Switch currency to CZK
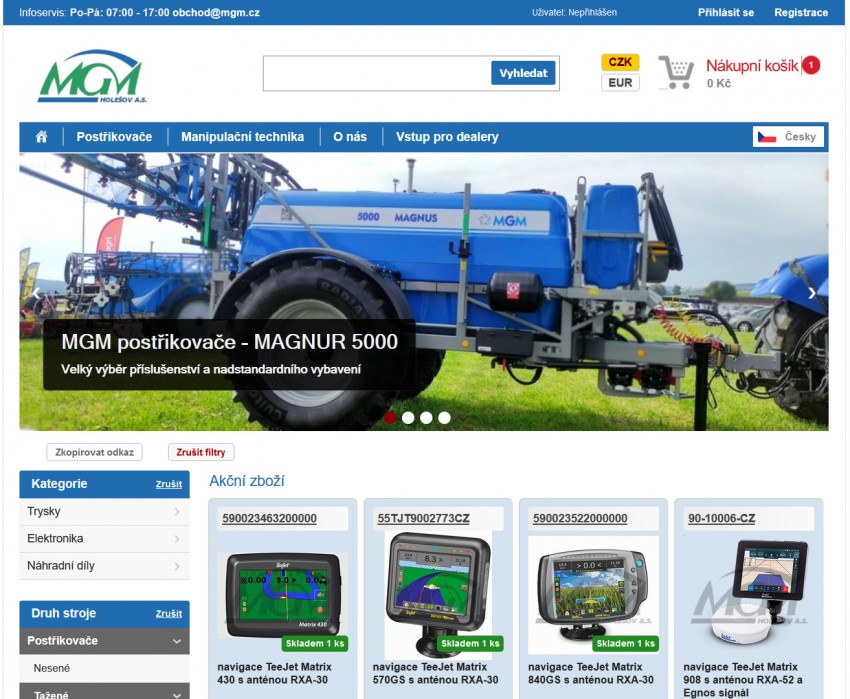850x699 pixels. coord(620,62)
